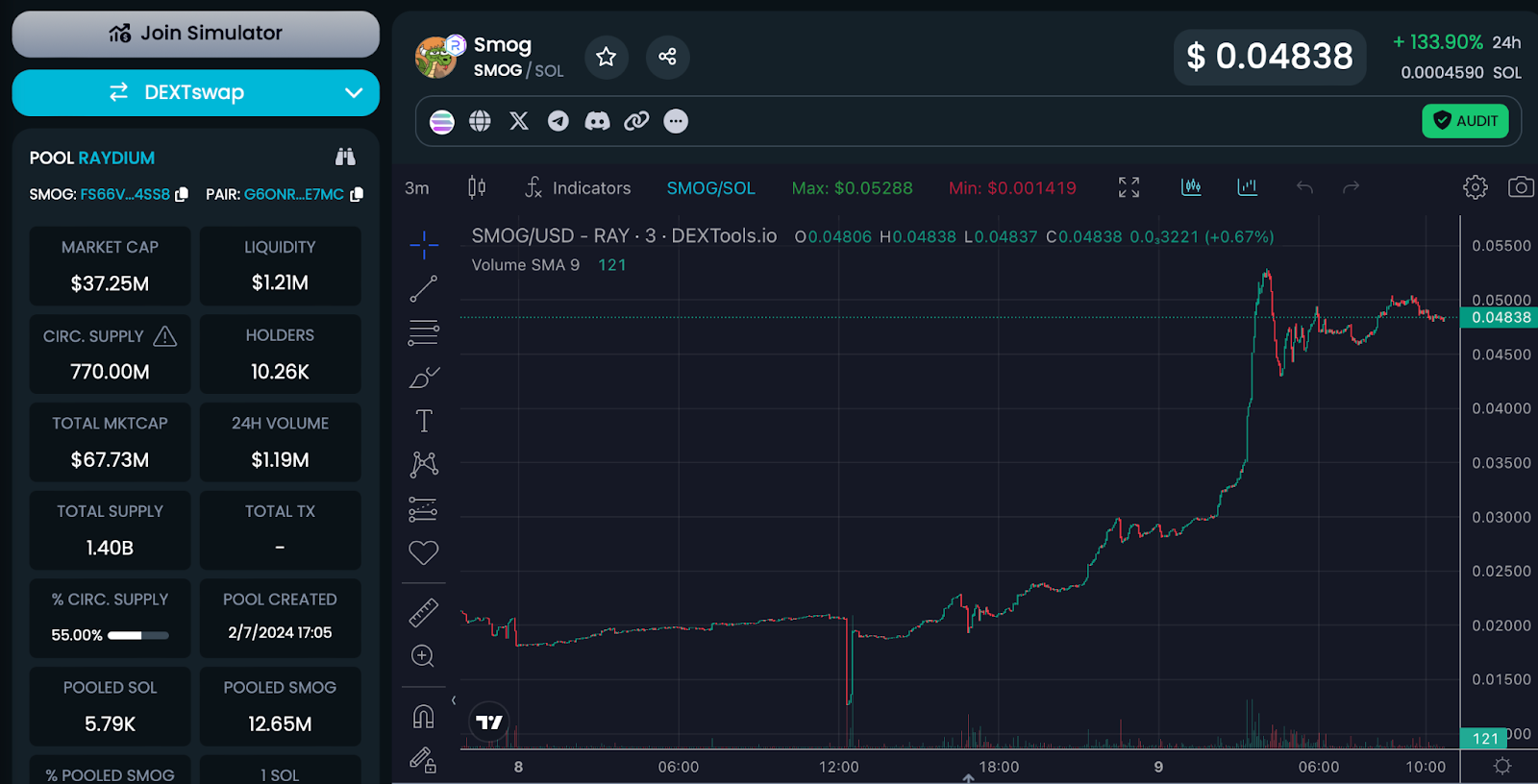This screenshot has width=1538, height=784.
Task: Click the 0.04838 current price axis tag
Action: click(1500, 317)
